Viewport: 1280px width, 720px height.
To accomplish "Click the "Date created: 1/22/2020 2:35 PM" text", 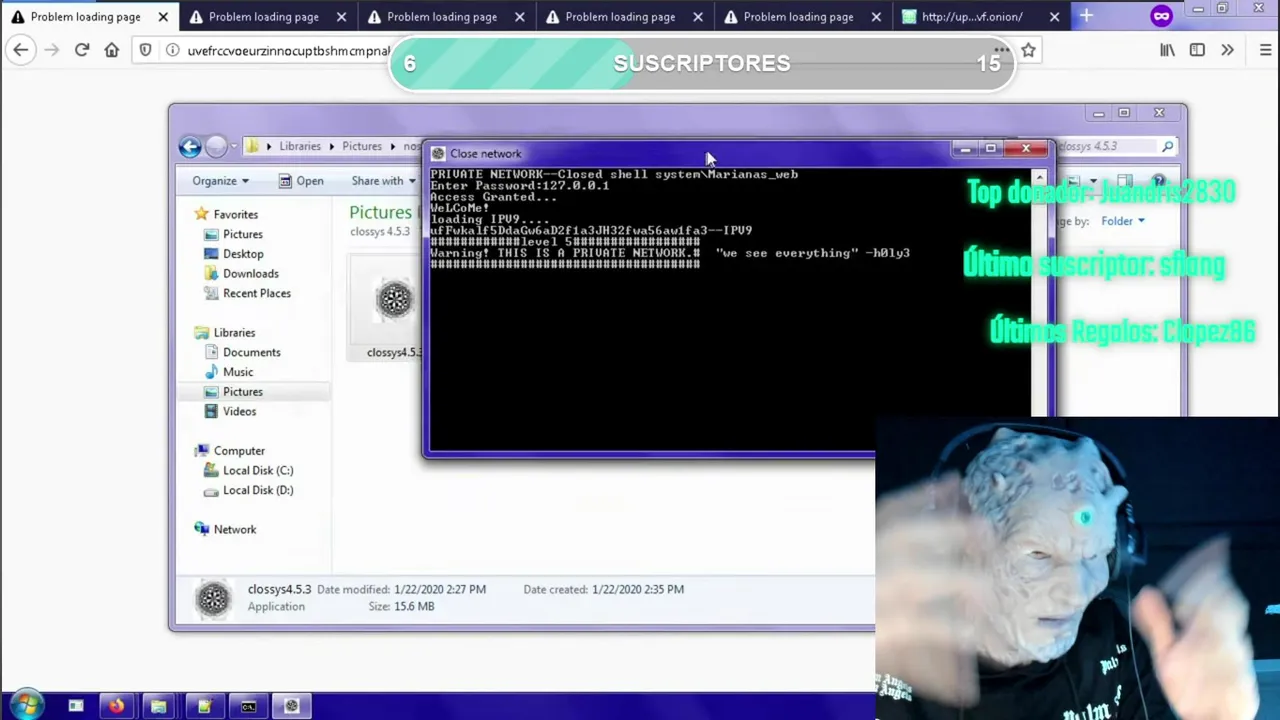I will (x=604, y=589).
